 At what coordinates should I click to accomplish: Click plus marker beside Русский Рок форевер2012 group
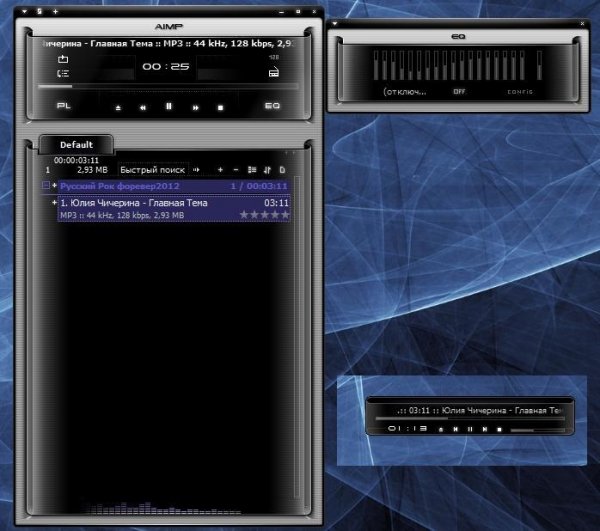(x=54, y=186)
